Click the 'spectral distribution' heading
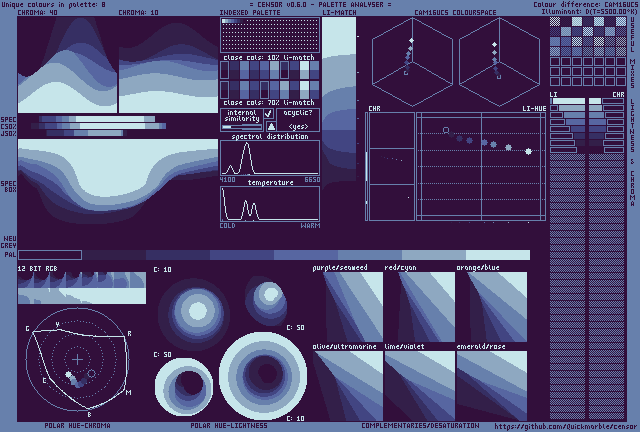This screenshot has height=432, width=640. pos(270,136)
